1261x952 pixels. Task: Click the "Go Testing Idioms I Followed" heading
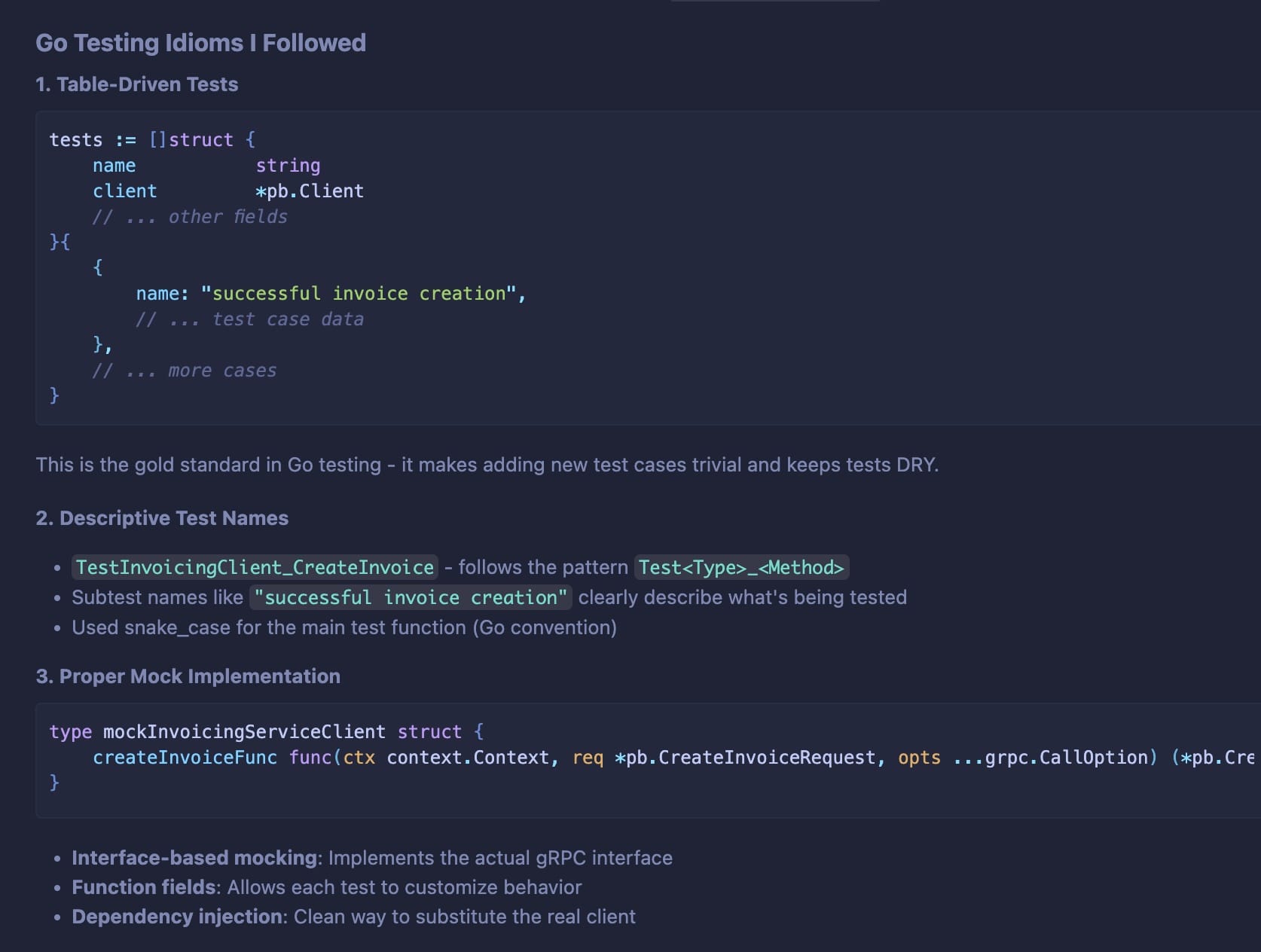point(200,43)
